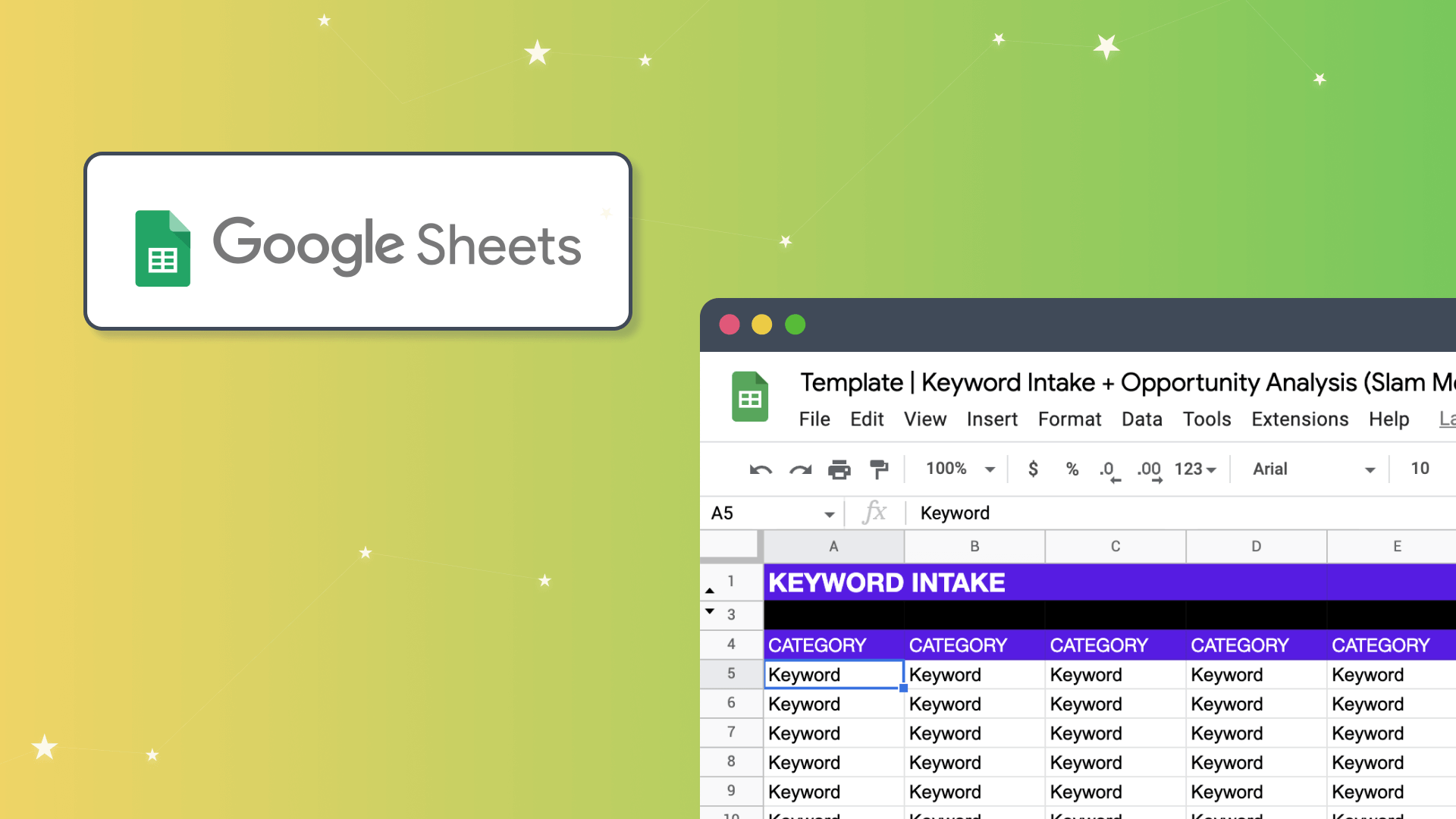This screenshot has height=819, width=1456.
Task: Open the View menu
Action: tap(925, 419)
